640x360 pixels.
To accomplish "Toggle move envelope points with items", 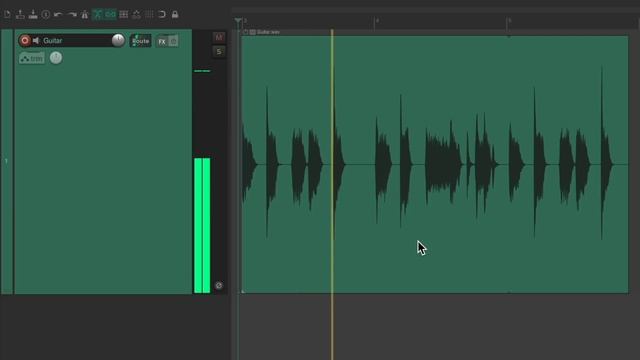I will coord(136,15).
